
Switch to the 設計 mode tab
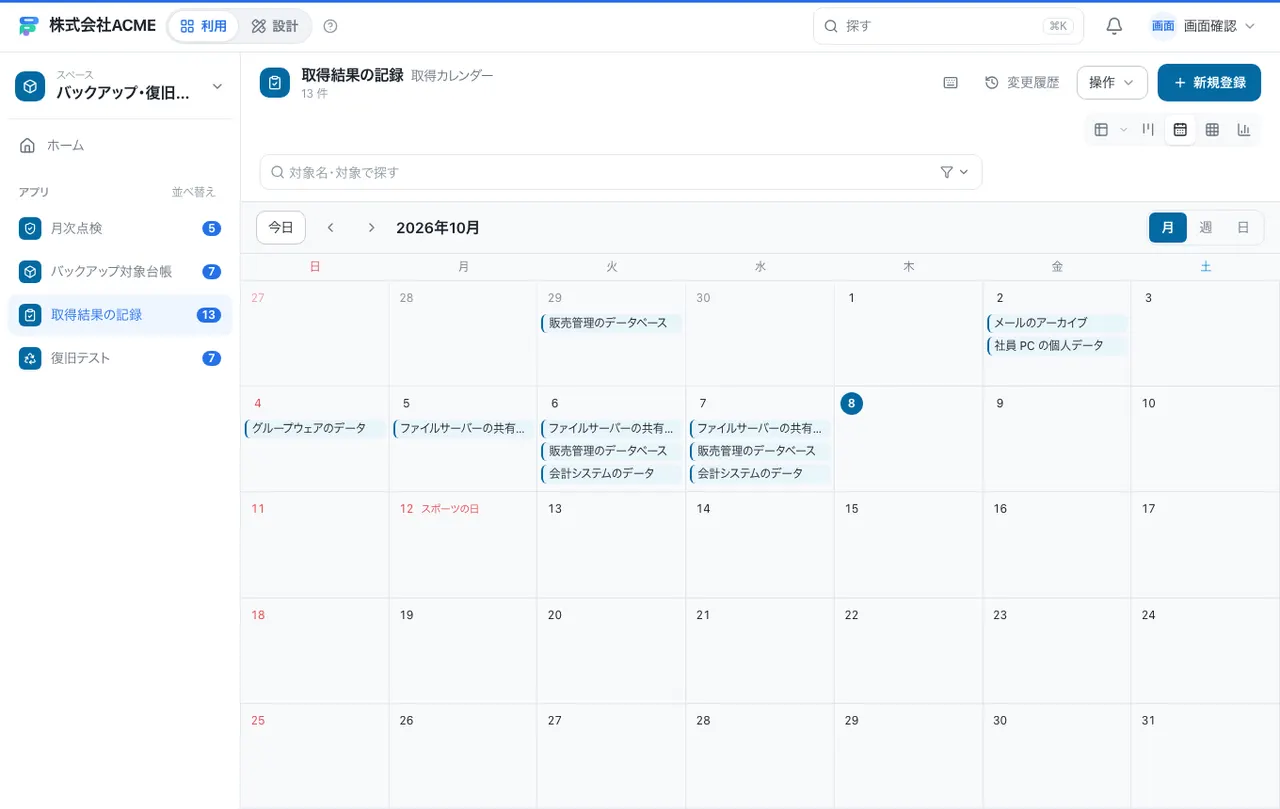[x=275, y=26]
